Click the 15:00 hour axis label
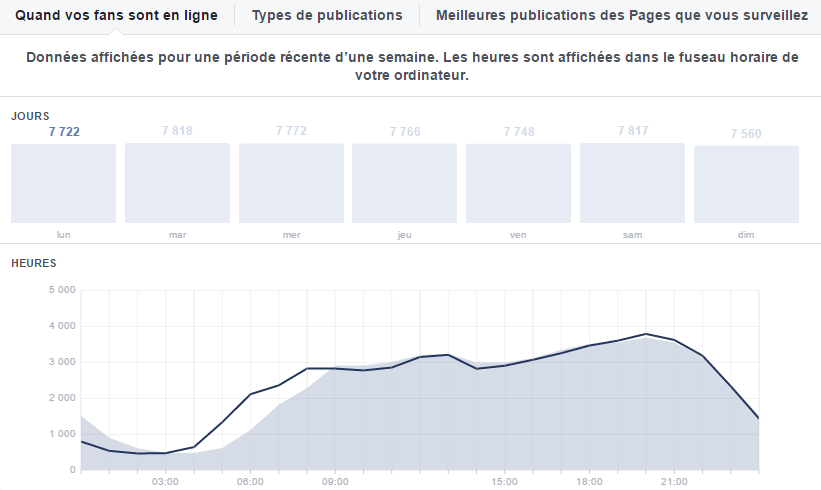This screenshot has width=821, height=490. pyautogui.click(x=505, y=482)
